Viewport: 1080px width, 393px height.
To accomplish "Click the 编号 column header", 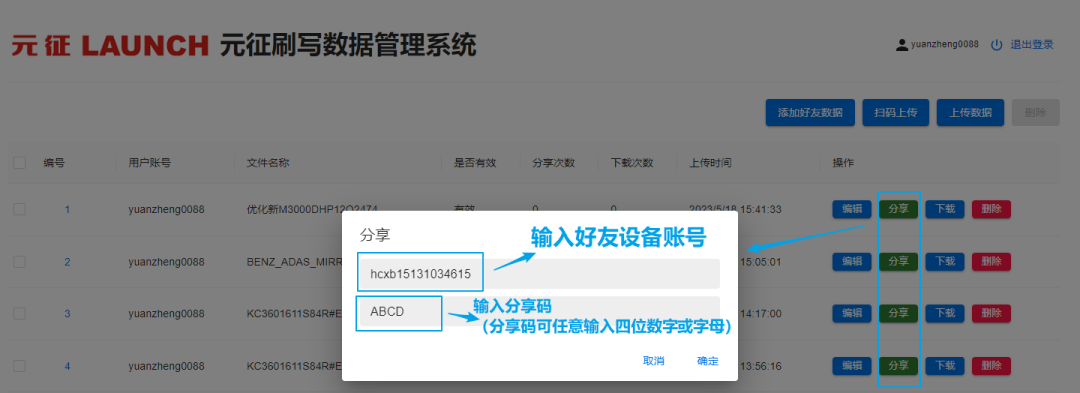I will tap(54, 163).
